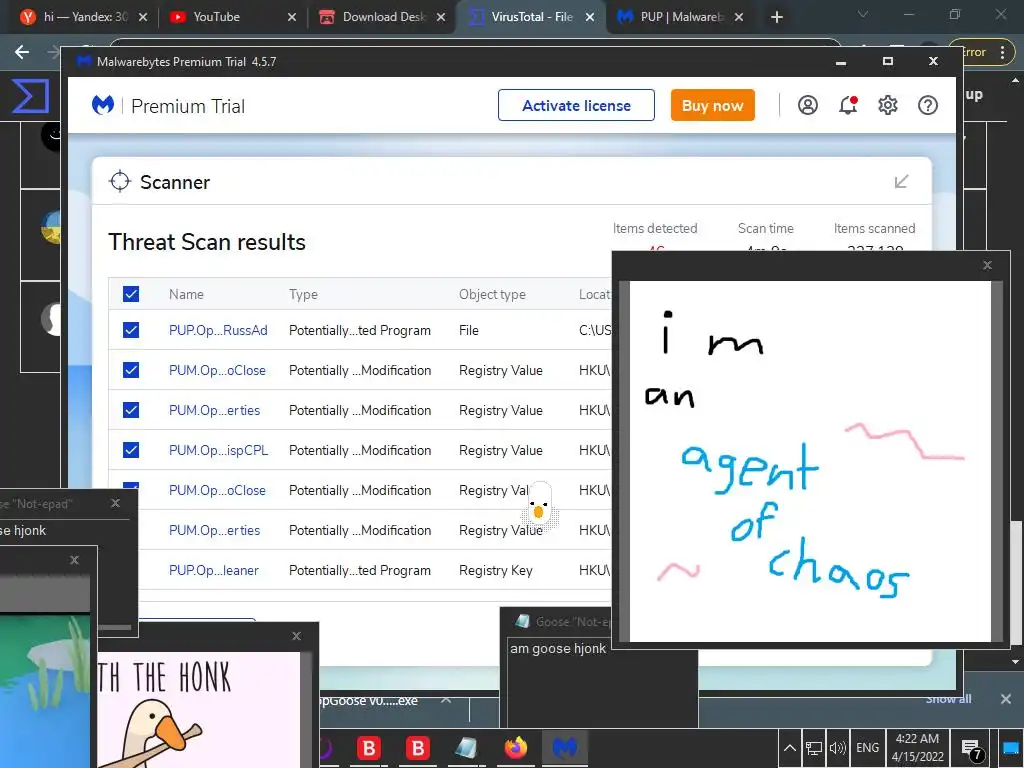
Task: Show hidden tray icons chevron
Action: click(x=790, y=748)
